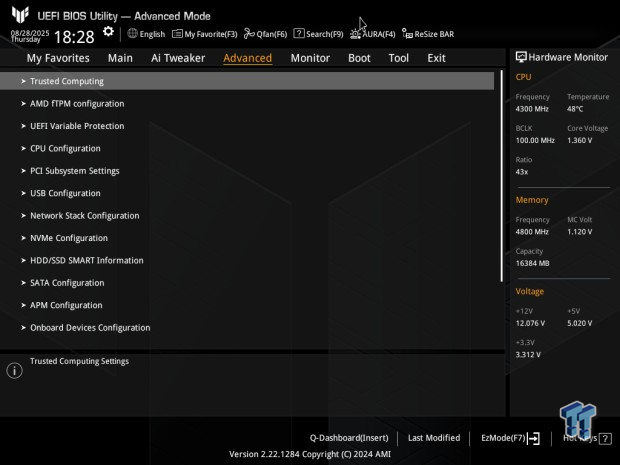620x465 pixels.
Task: Click ReSize BAR label
Action: pos(434,34)
